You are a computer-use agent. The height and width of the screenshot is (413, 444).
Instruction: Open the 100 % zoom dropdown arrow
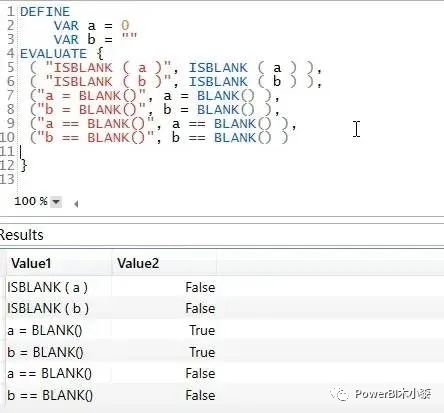click(x=56, y=202)
